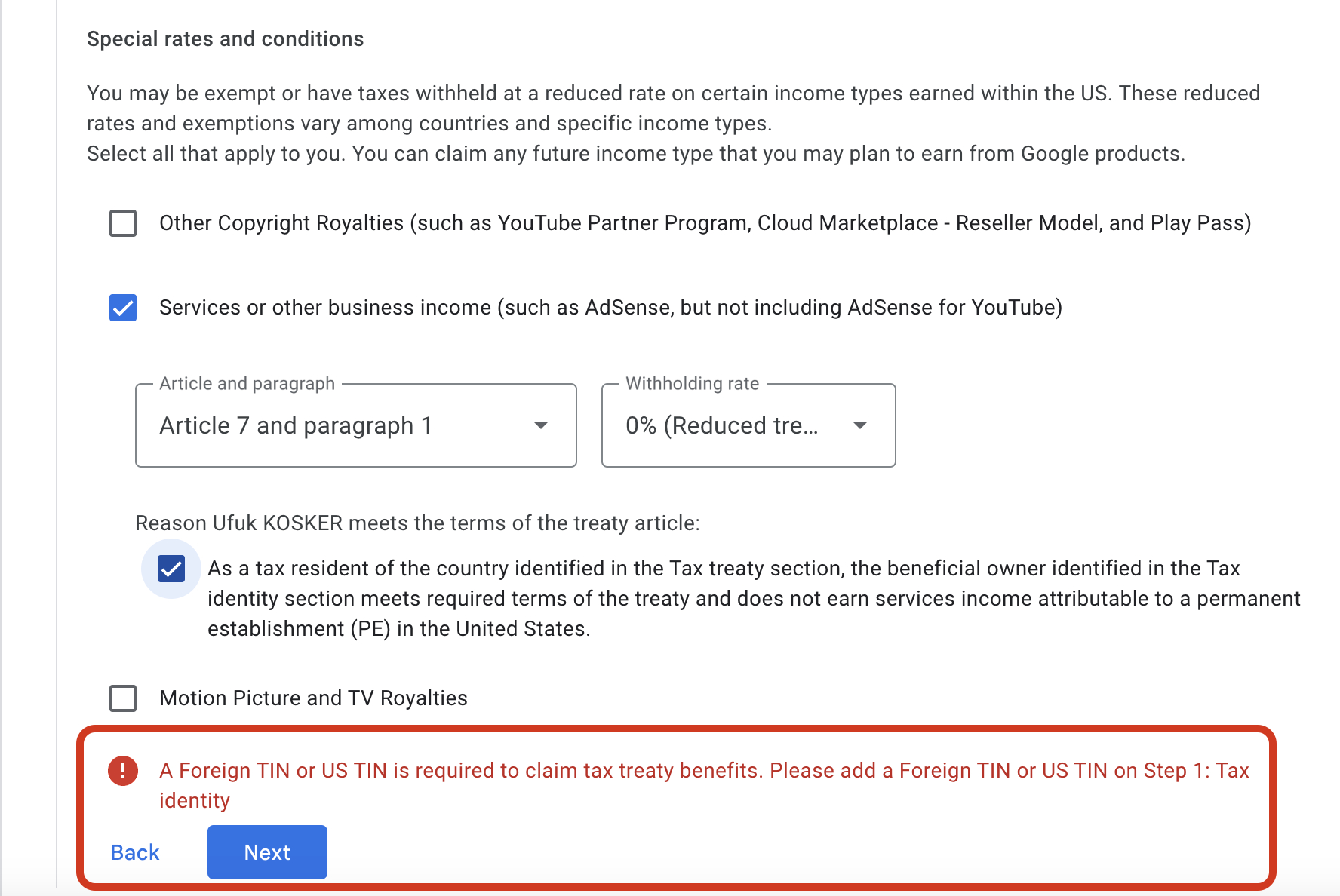Click the red error exclamation icon
Image resolution: width=1340 pixels, height=896 pixels.
(123, 771)
